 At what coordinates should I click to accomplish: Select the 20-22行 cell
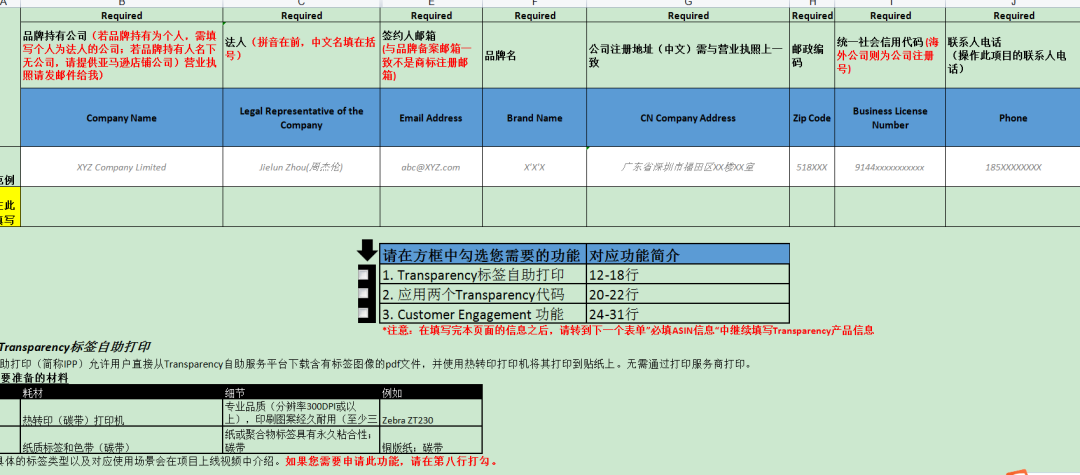point(688,294)
